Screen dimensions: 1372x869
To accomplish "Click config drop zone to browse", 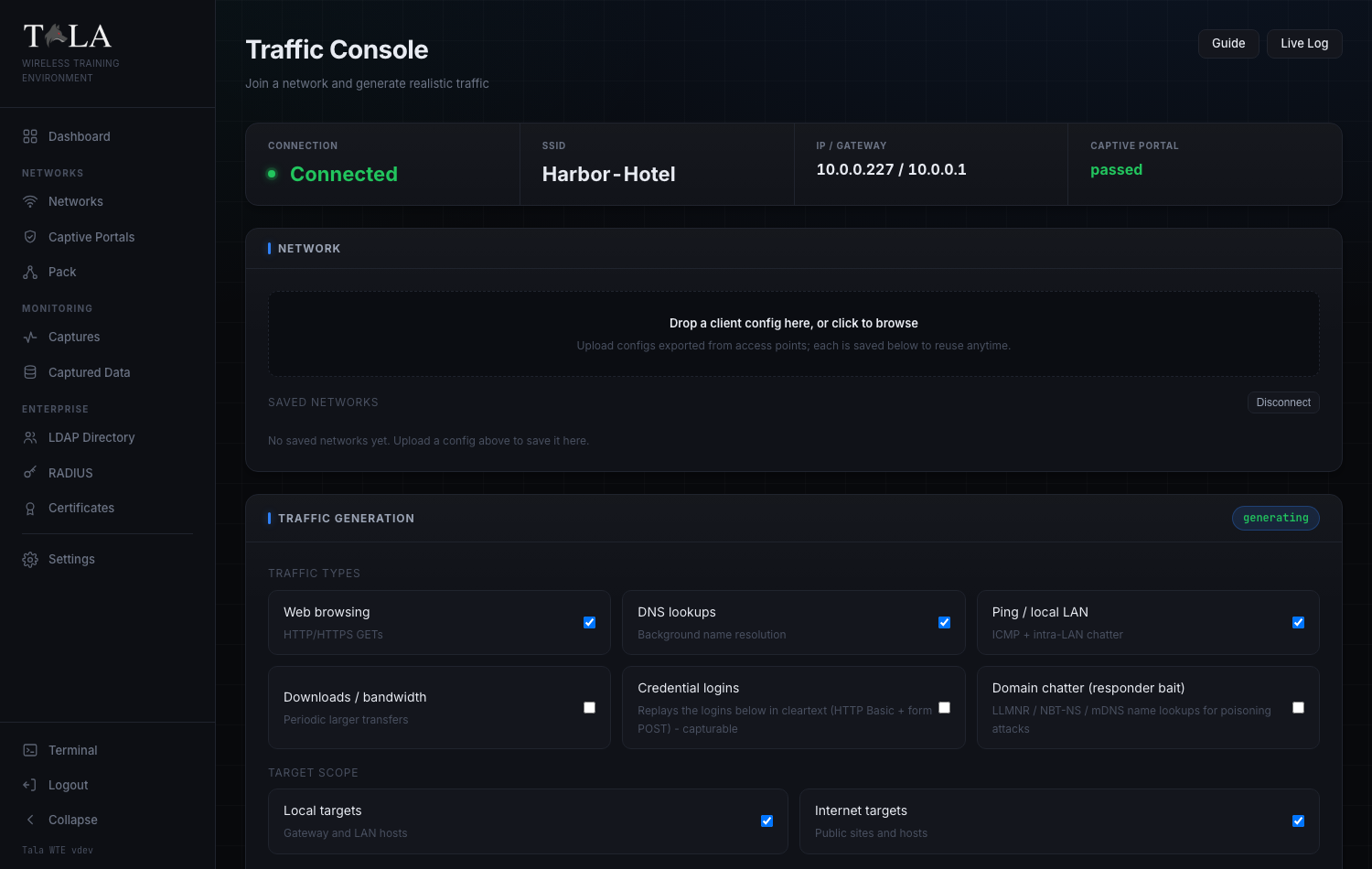I will pyautogui.click(x=794, y=334).
